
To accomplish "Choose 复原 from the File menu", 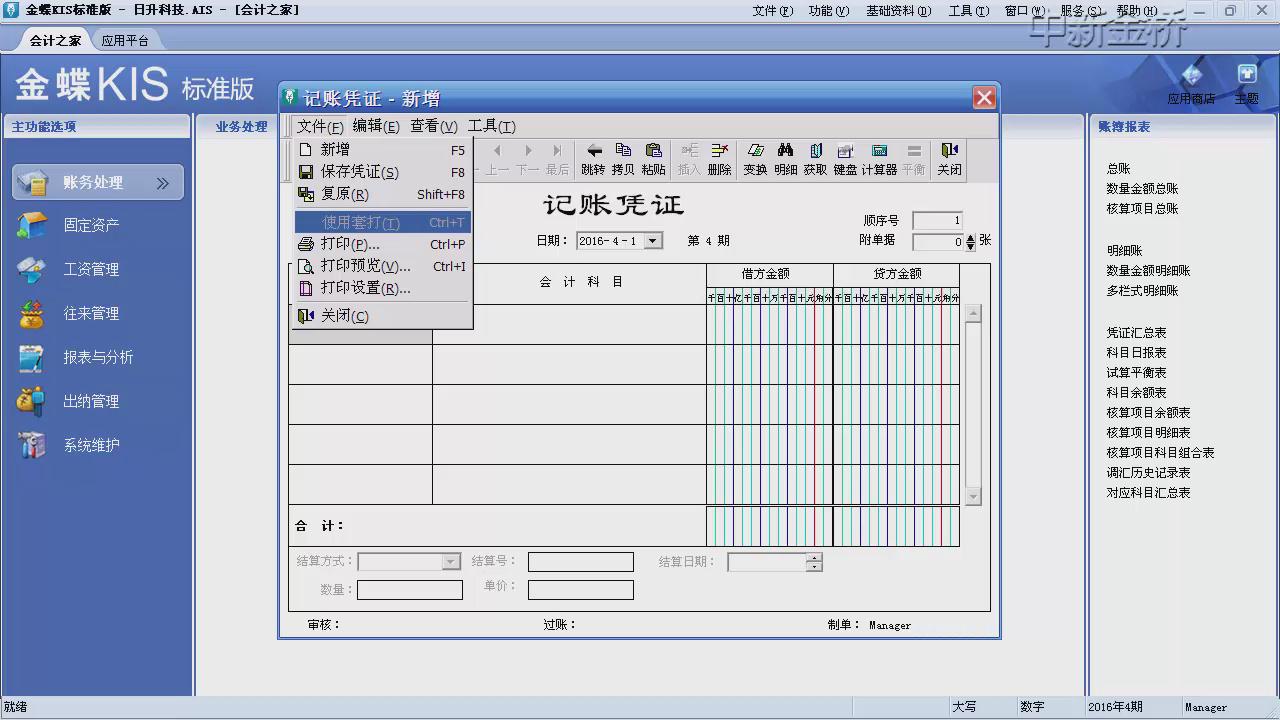I will [381, 194].
